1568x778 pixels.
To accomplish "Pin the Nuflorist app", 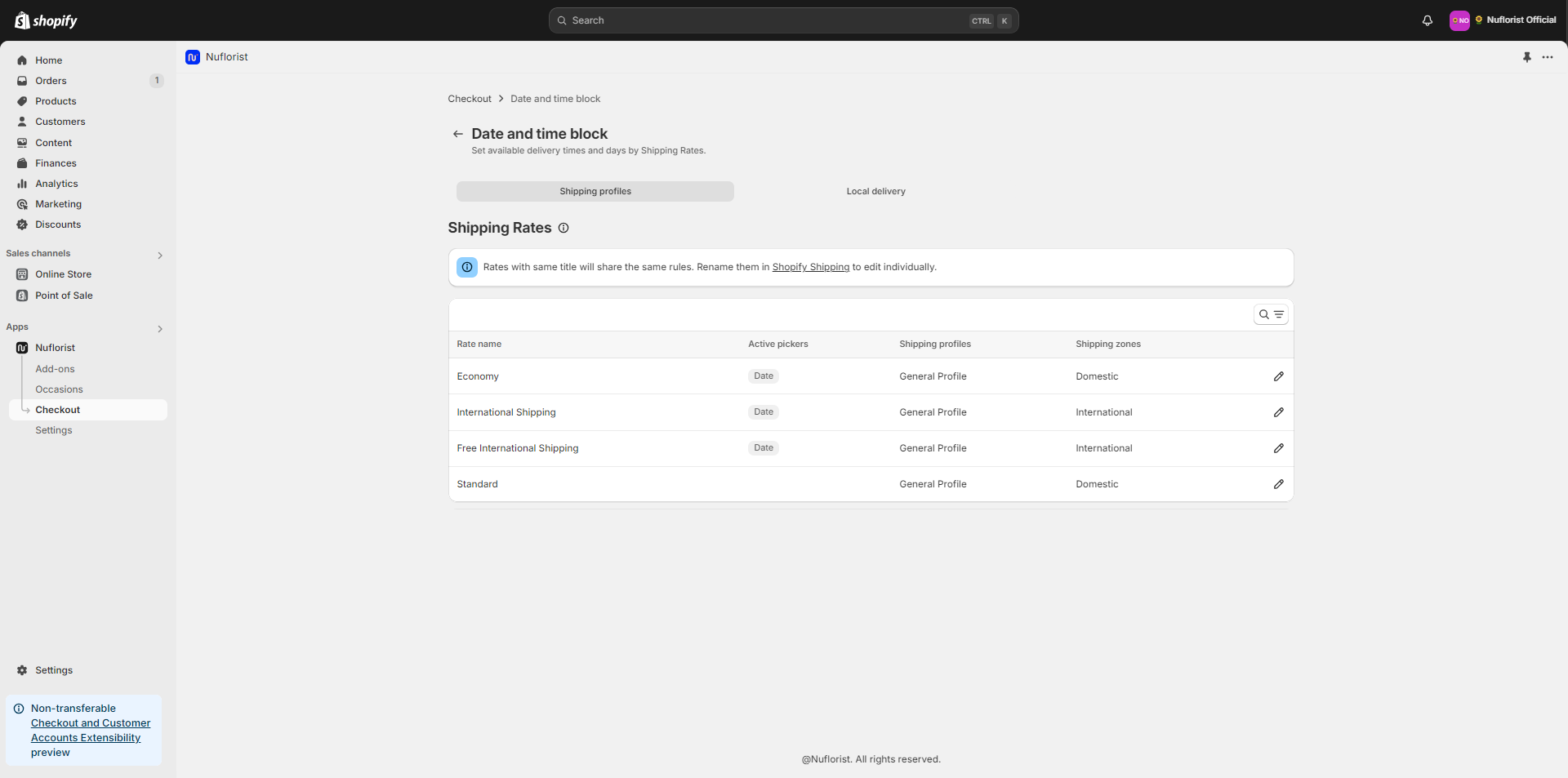I will tap(1526, 57).
